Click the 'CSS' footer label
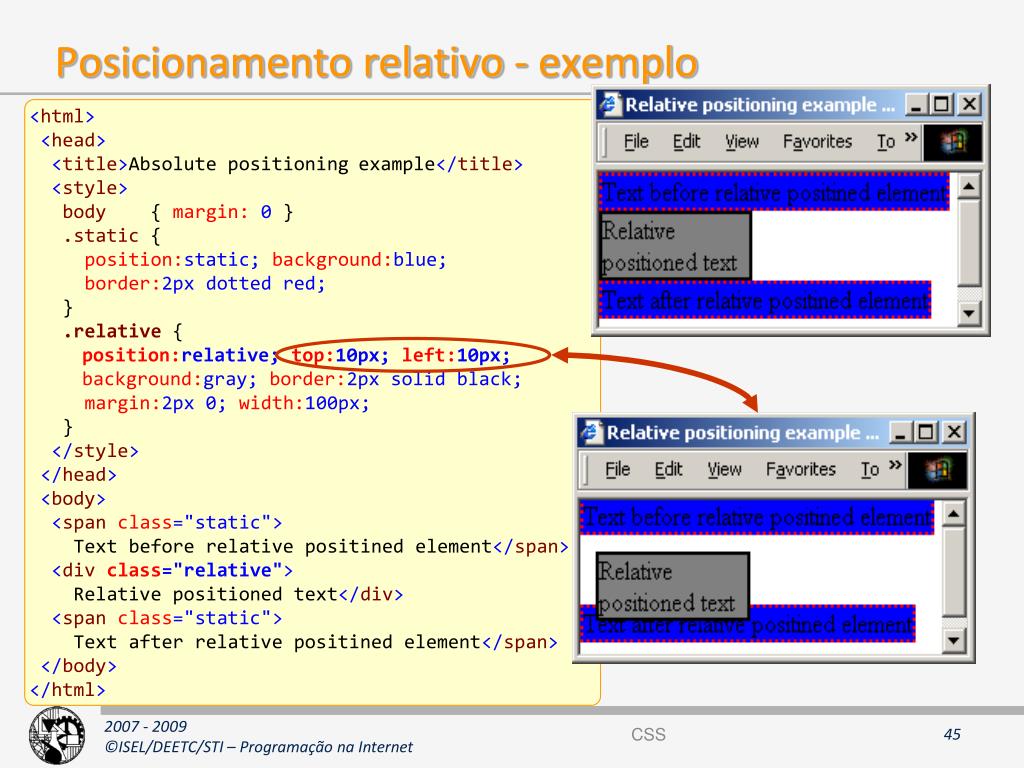The width and height of the screenshot is (1024, 768). (648, 734)
